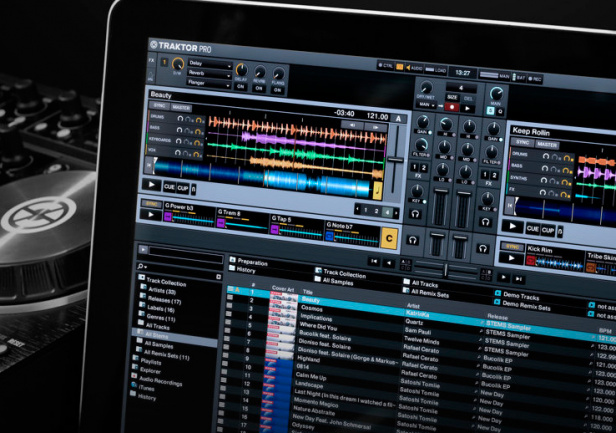Select All Remix Sets (11) tree item

167,355
